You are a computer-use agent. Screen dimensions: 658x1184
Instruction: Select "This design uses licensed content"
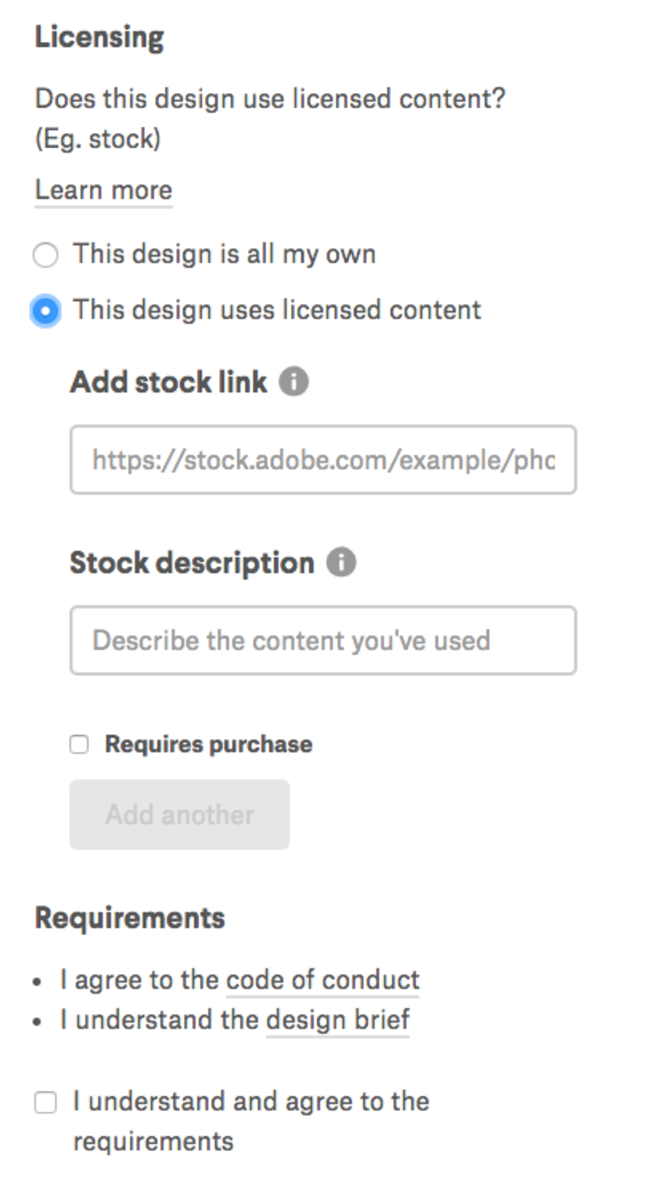click(x=45, y=310)
